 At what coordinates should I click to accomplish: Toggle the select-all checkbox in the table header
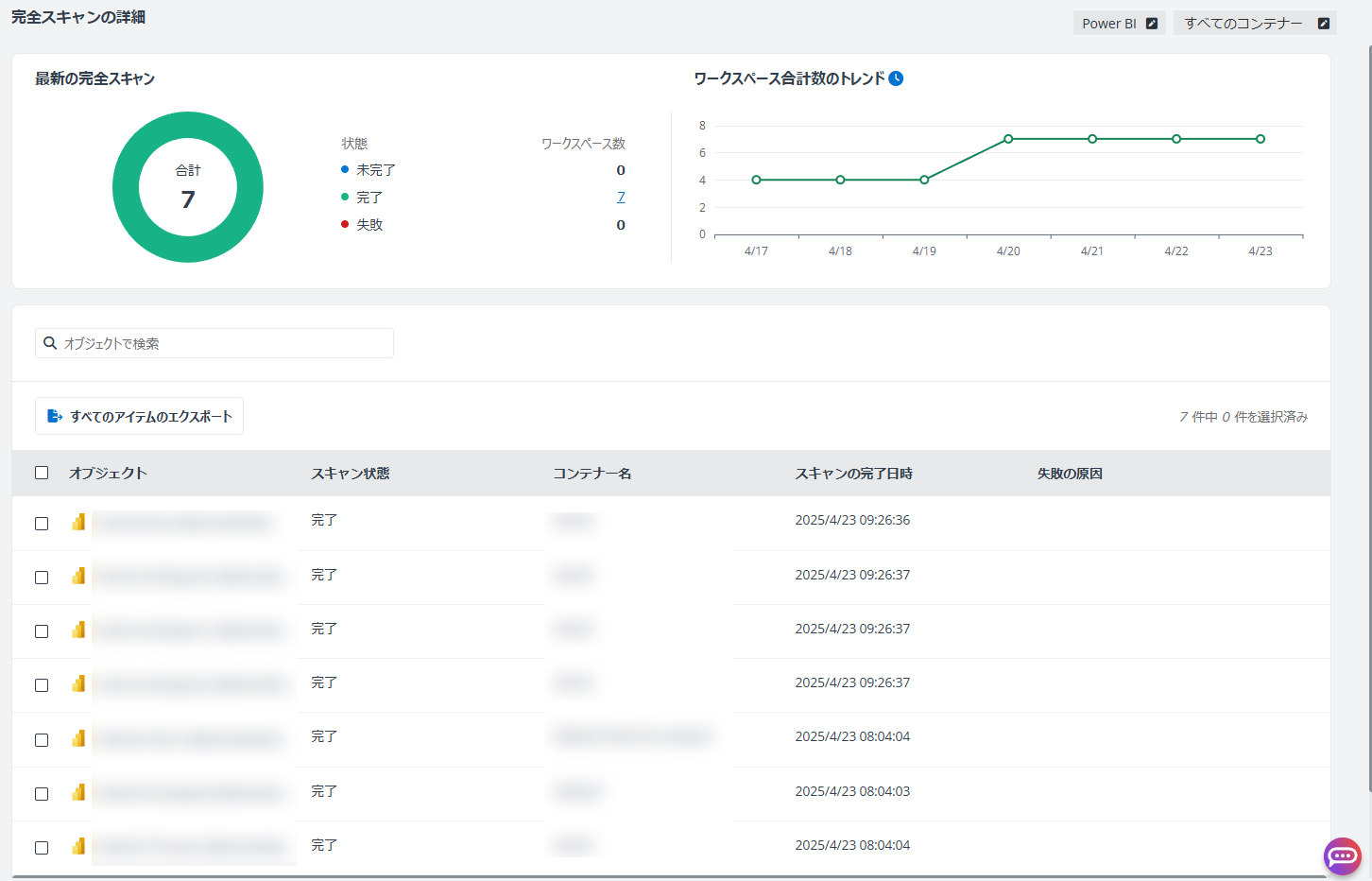pos(42,473)
